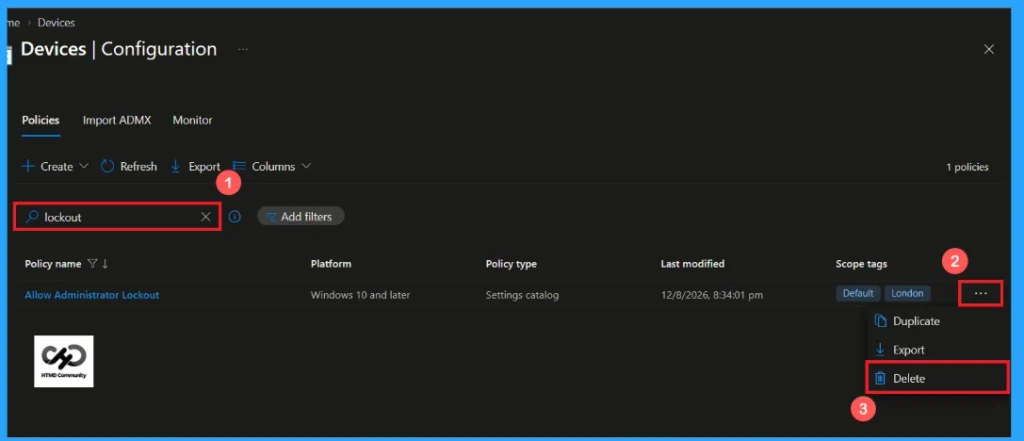This screenshot has height=441, width=1024.
Task: Open the row ellipsis more actions menu
Action: pyautogui.click(x=980, y=294)
